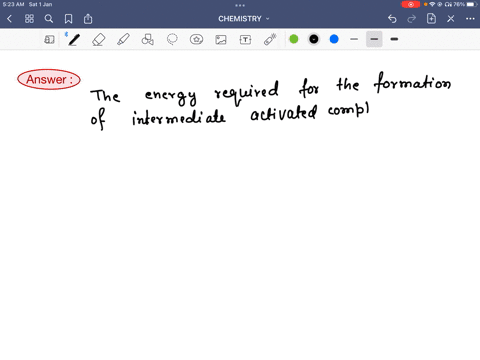Open the Elements sticker tool
480x360 pixels.
click(196, 39)
